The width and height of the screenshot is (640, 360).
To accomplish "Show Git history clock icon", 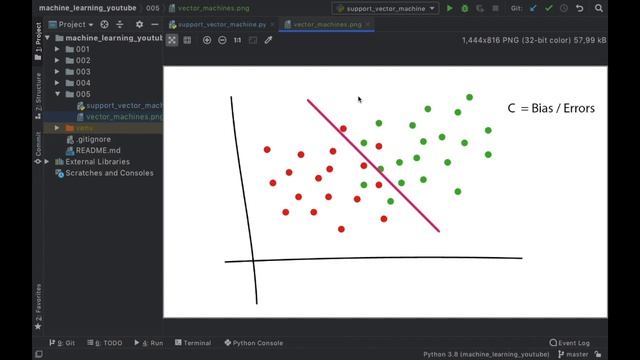I will [x=564, y=8].
